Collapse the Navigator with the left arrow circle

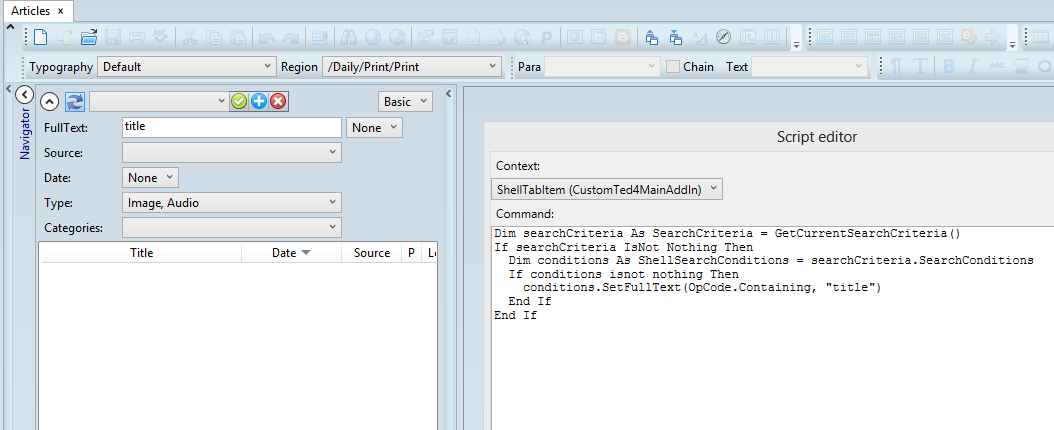click(x=24, y=95)
